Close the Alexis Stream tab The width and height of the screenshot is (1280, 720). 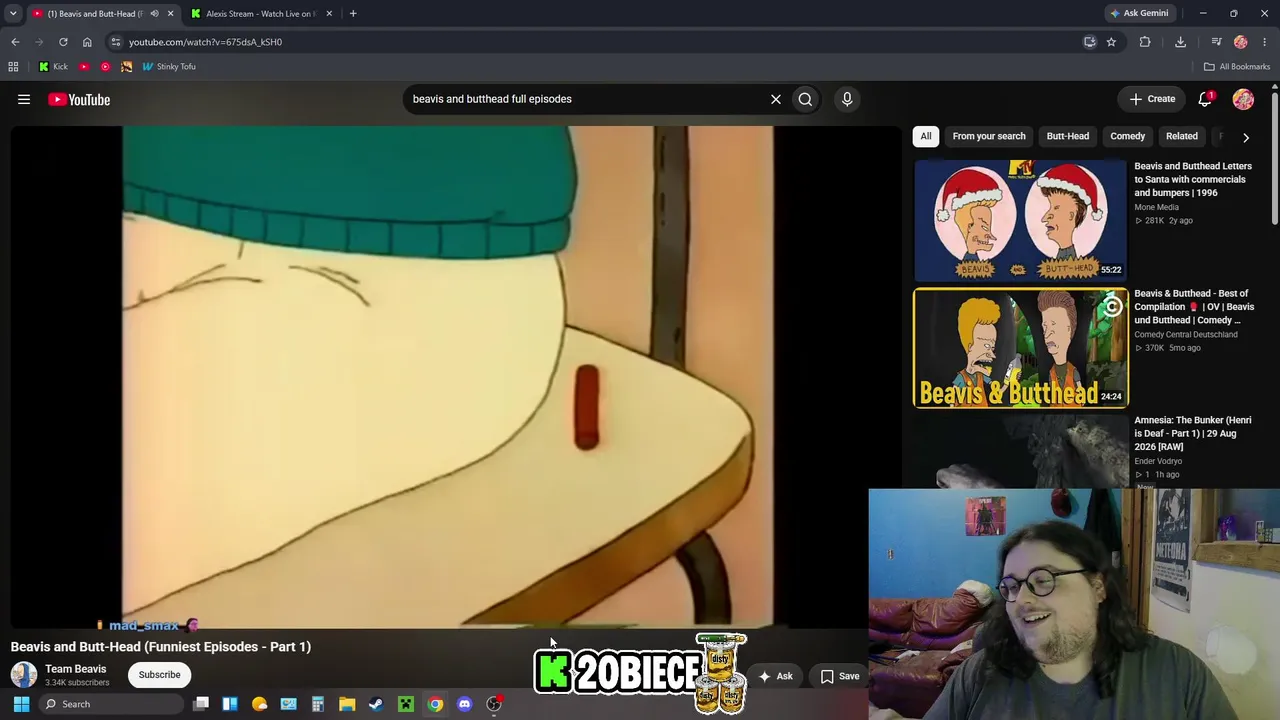[329, 14]
